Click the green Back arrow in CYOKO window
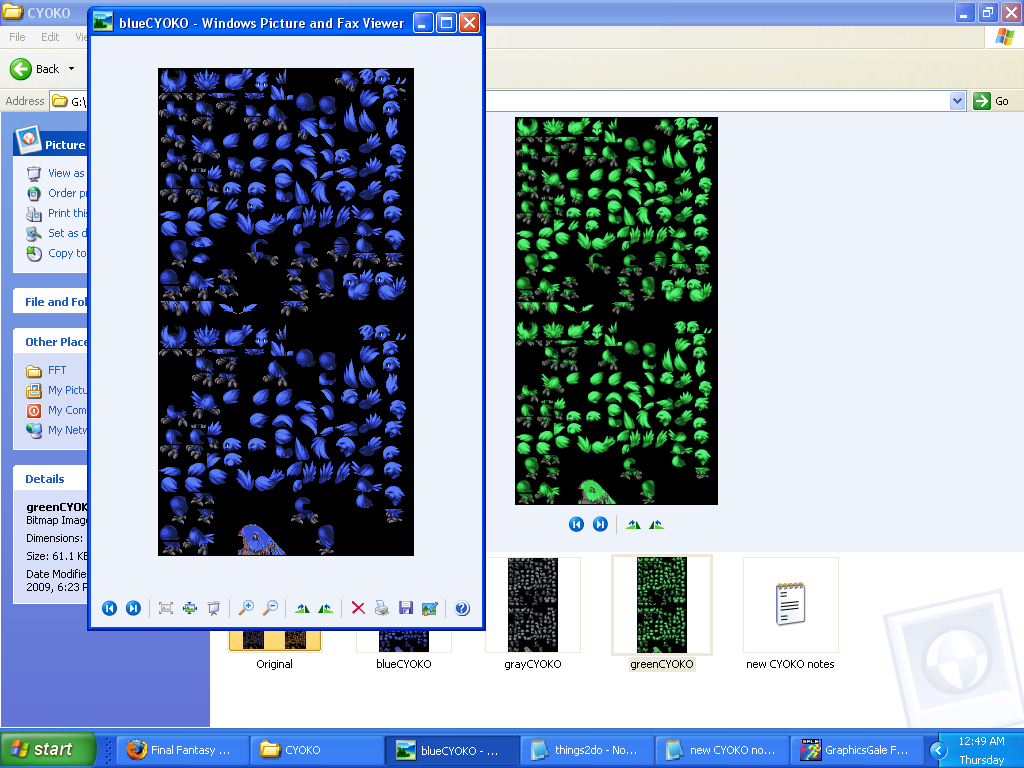The height and width of the screenshot is (768, 1024). coord(21,69)
